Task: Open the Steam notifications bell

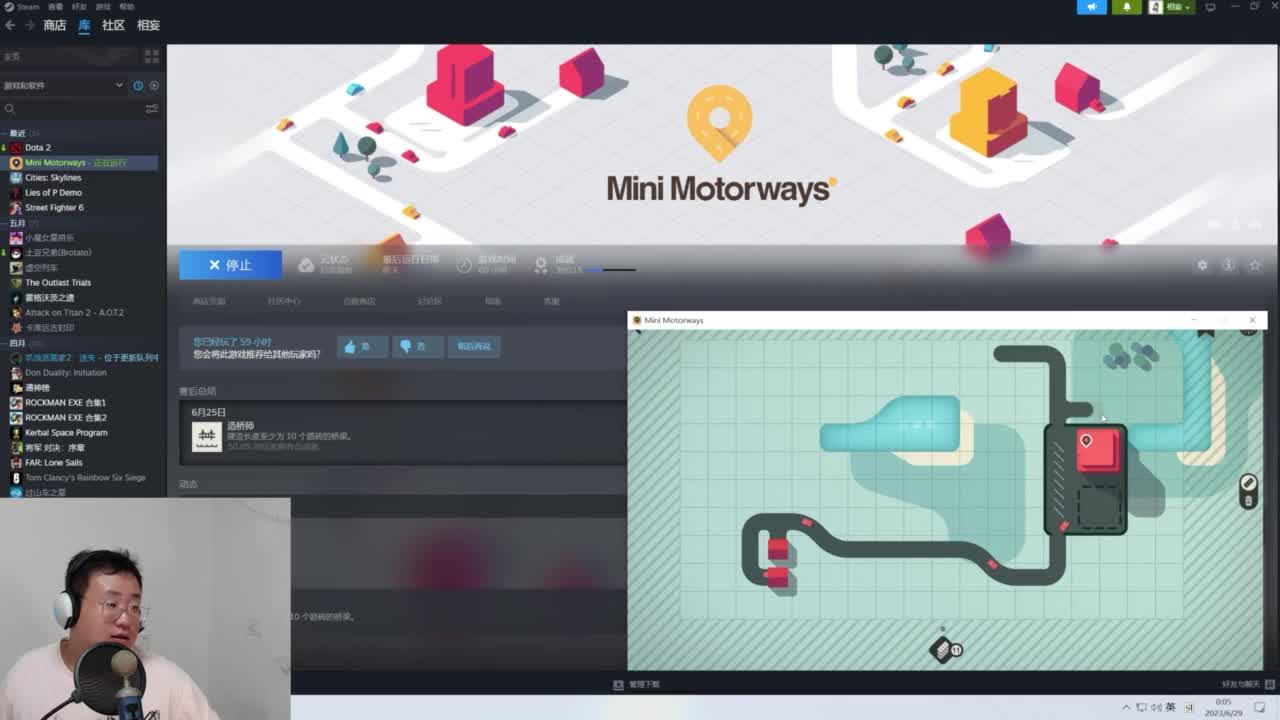Action: (x=1126, y=7)
